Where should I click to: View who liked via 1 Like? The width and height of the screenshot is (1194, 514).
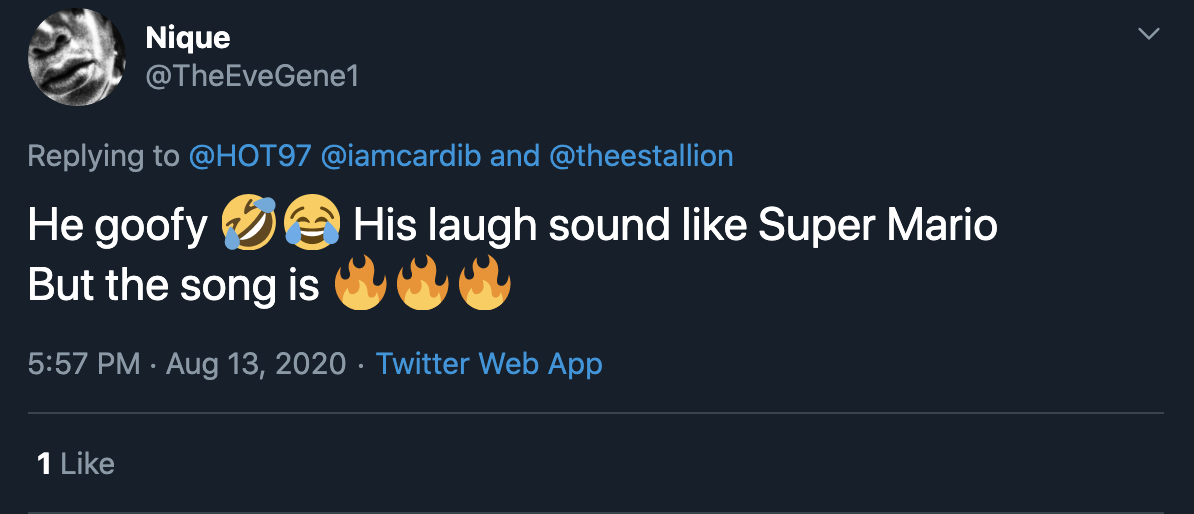point(76,464)
